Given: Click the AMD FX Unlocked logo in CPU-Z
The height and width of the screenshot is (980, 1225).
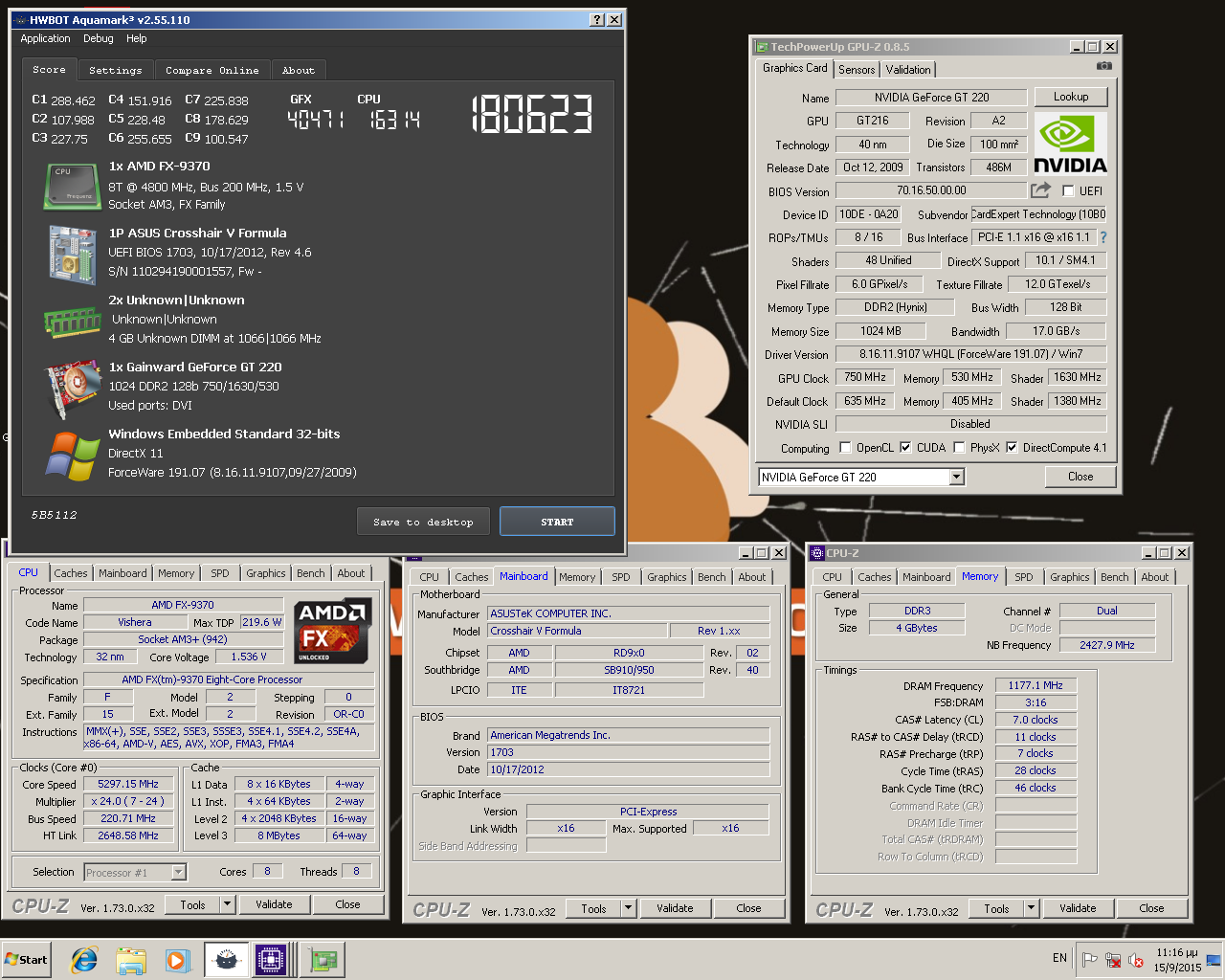Looking at the screenshot, I should point(333,631).
